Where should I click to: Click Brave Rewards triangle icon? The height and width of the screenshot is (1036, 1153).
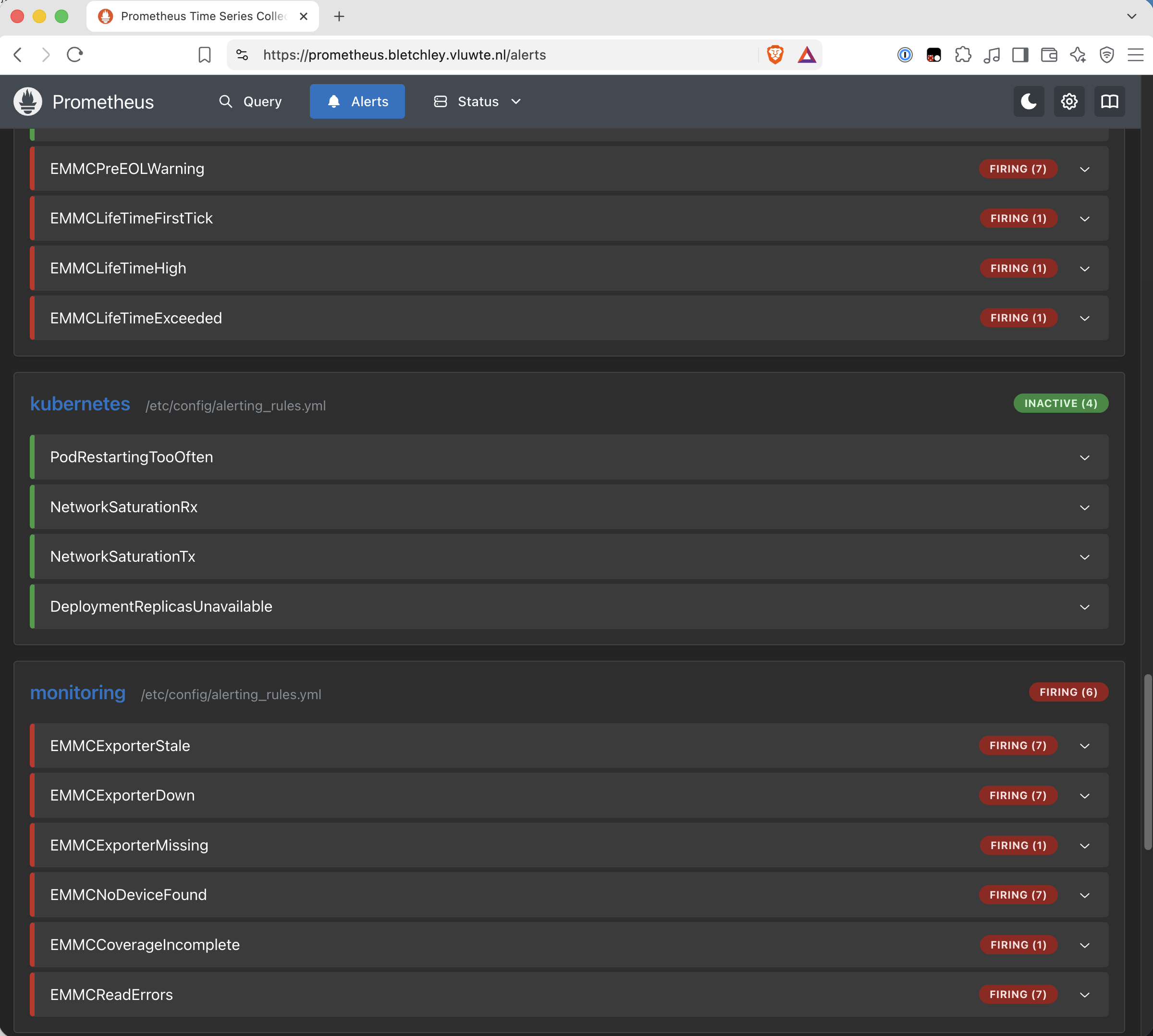(807, 55)
